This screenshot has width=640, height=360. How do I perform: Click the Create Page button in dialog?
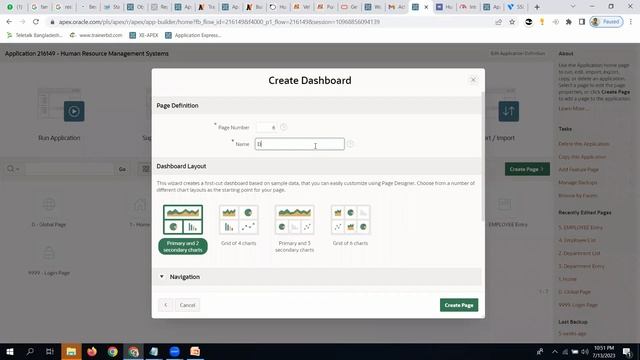click(x=459, y=305)
